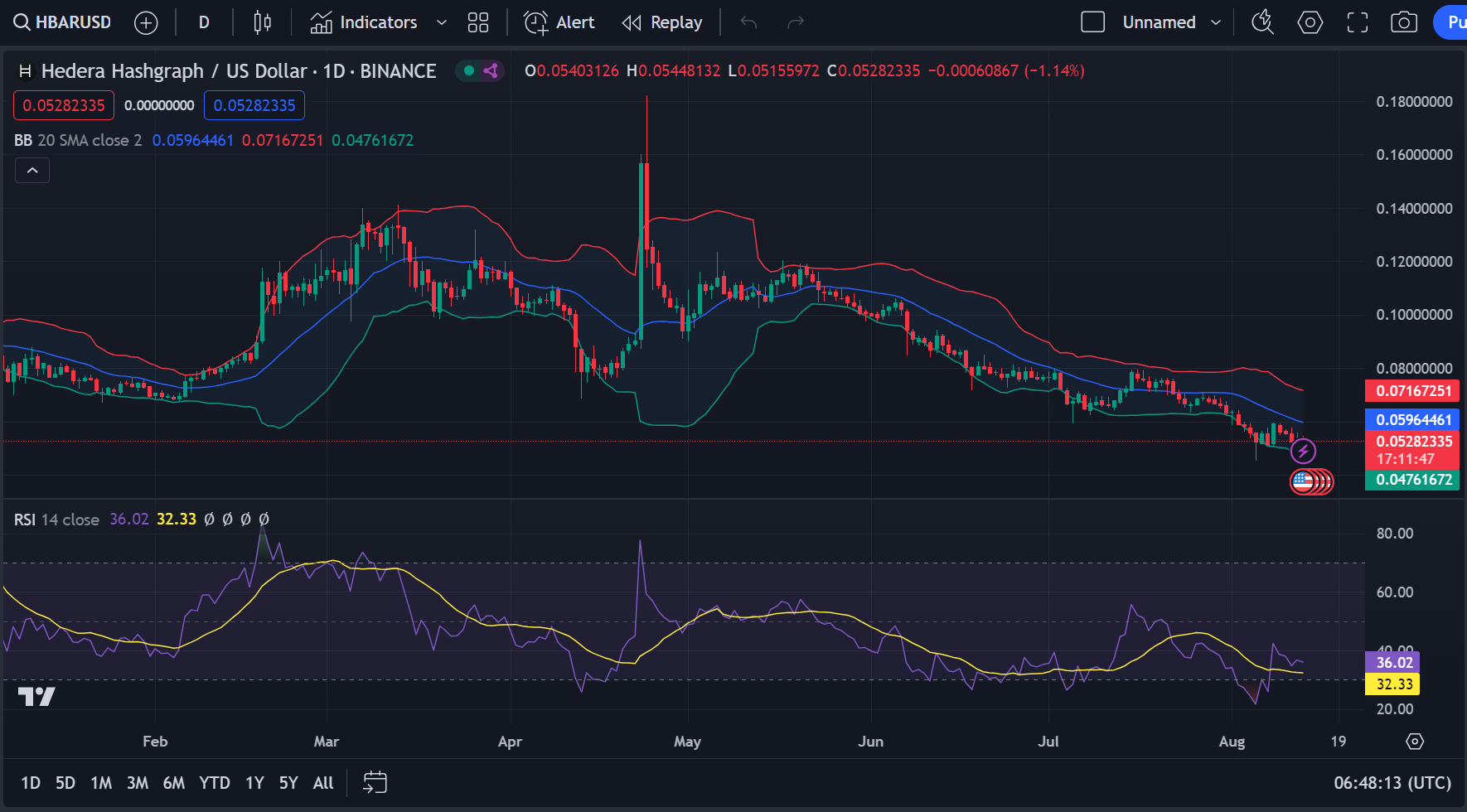Select the 1M time range
This screenshot has height=812, width=1467.
tap(101, 783)
